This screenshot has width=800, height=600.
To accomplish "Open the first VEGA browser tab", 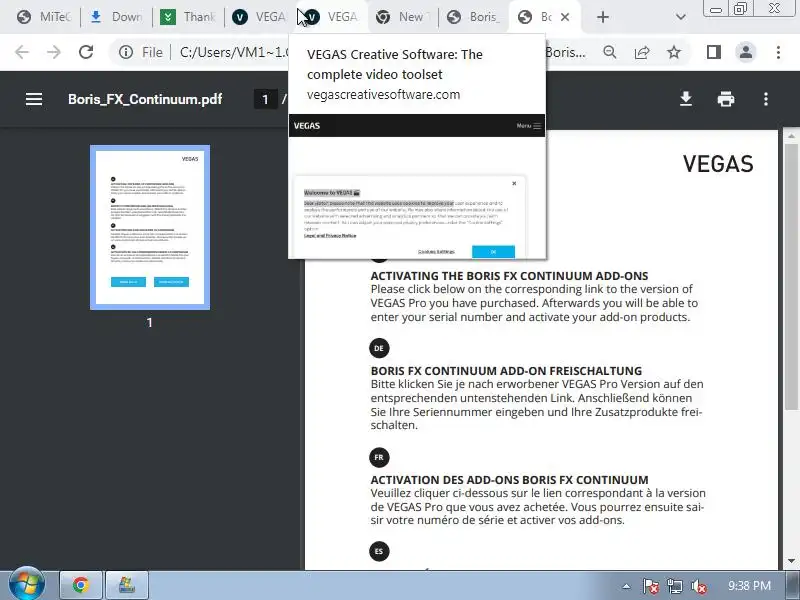I will (260, 17).
